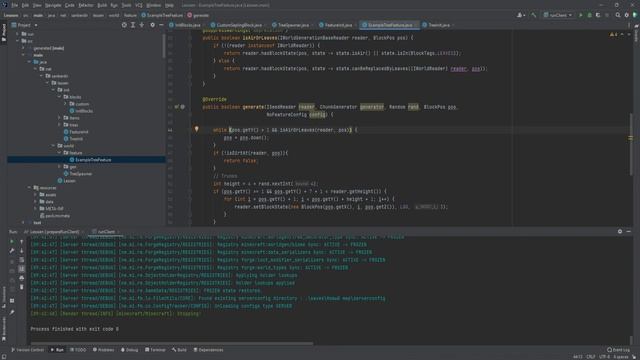This screenshot has width=640, height=360.
Task: Click the override gutter icon beside generate method
Action: pyautogui.click(x=177, y=107)
